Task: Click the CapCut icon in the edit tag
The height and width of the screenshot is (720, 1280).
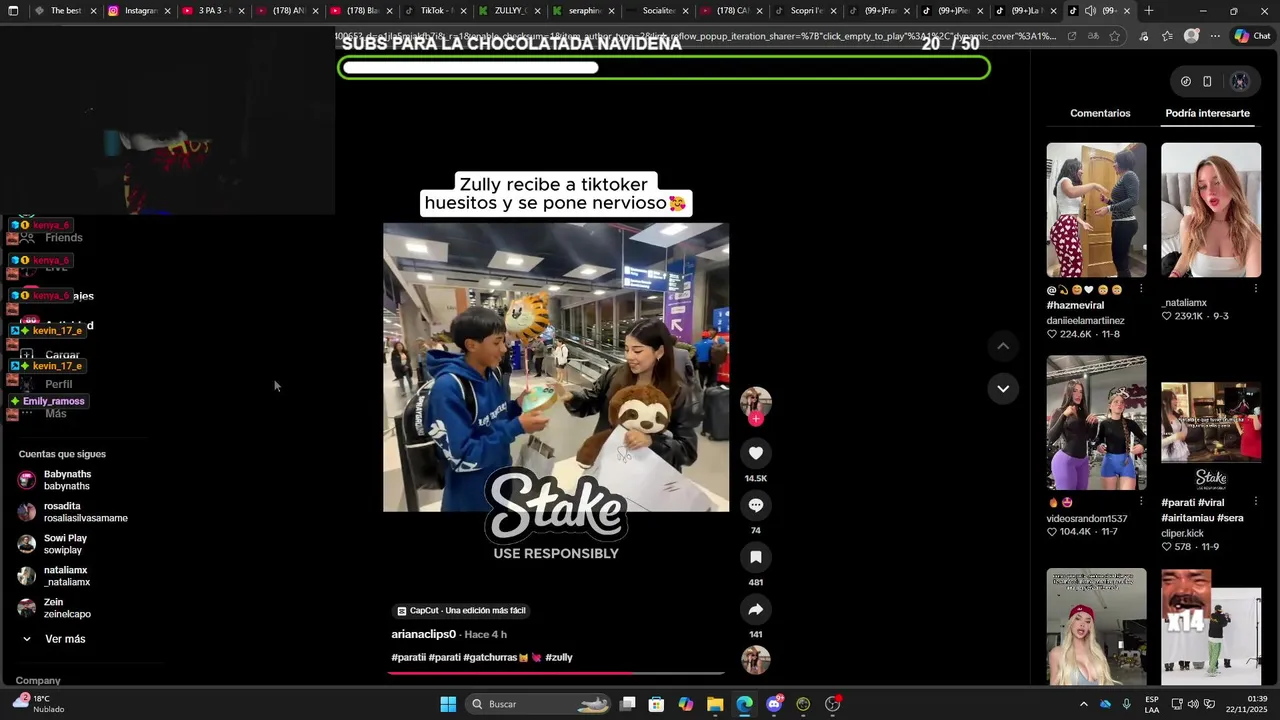Action: [402, 611]
